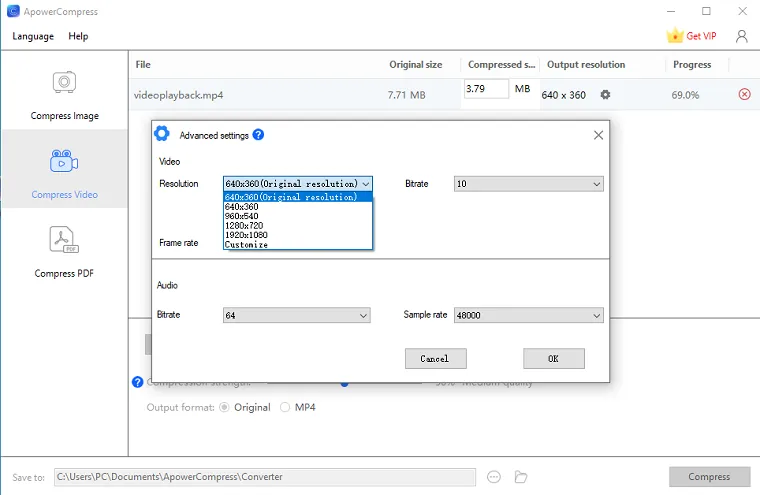Choose the 640x360 resolution option

[x=298, y=207]
